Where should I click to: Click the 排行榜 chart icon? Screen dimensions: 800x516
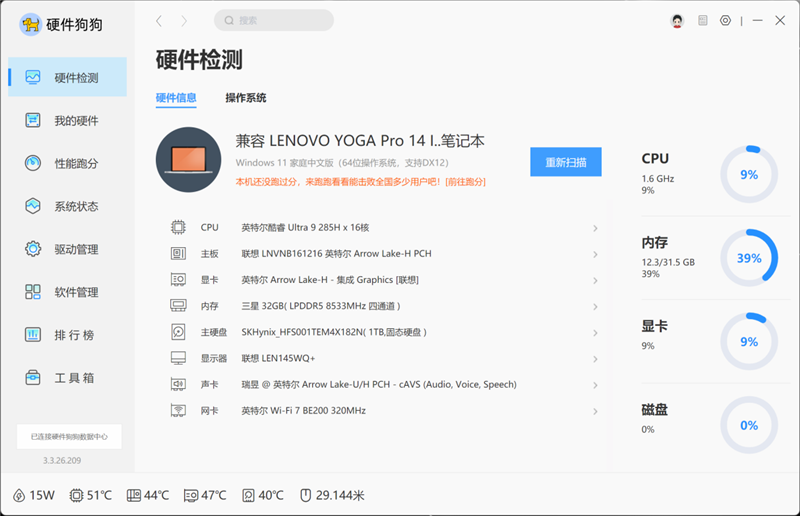tap(33, 335)
